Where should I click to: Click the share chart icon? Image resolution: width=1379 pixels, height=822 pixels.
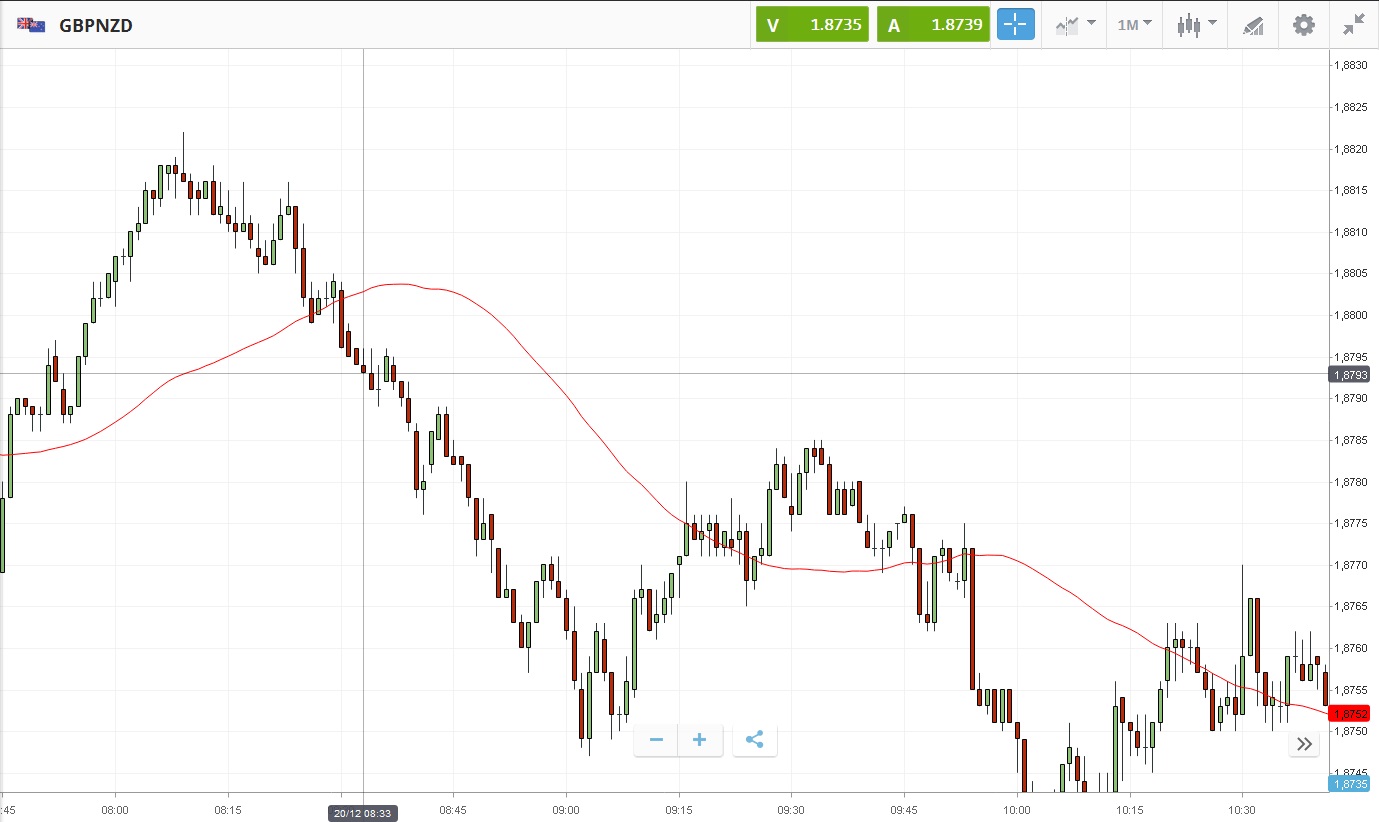(x=755, y=740)
